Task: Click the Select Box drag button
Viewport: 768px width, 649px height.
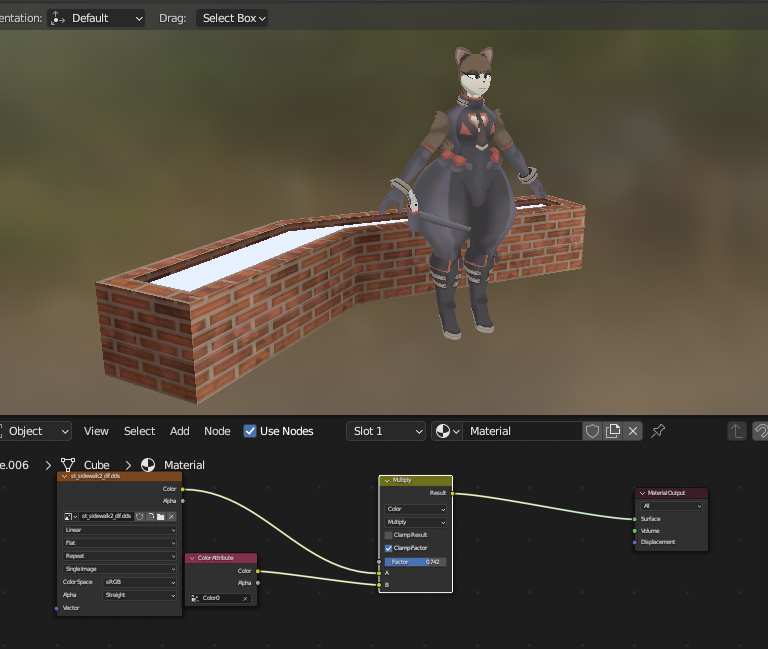Action: click(234, 18)
